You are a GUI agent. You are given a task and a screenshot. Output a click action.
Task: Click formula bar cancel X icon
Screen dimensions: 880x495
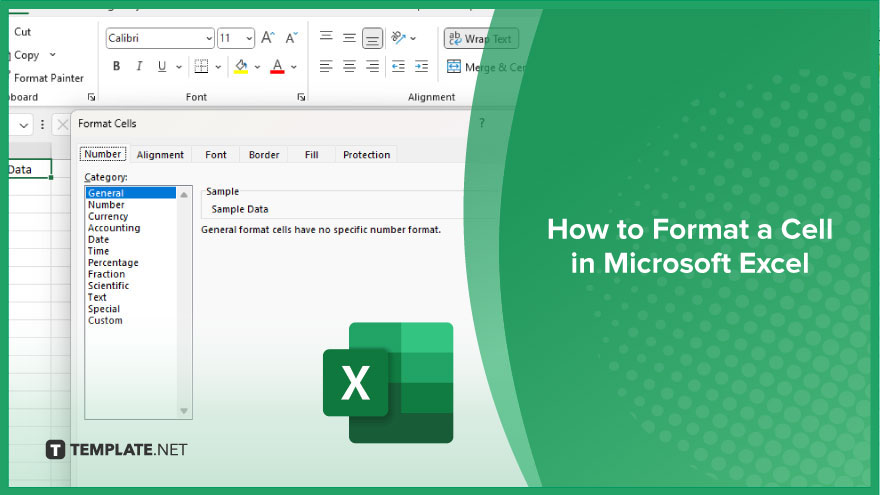[62, 125]
